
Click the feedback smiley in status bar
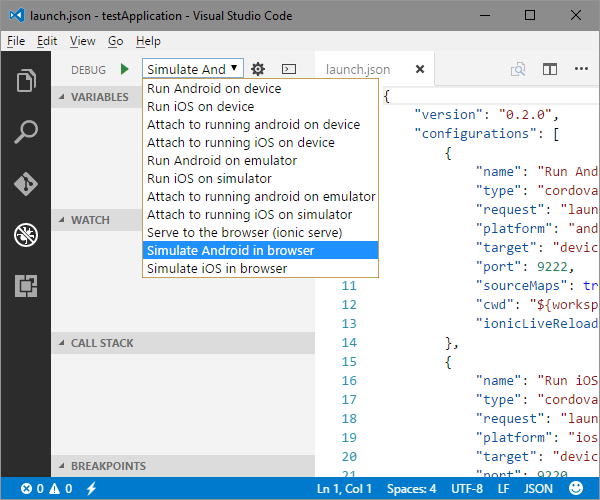point(577,488)
